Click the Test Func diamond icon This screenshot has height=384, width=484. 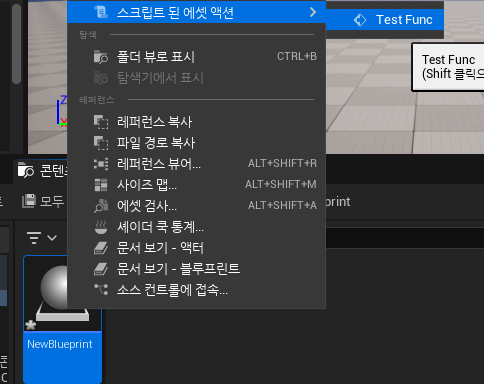(x=360, y=20)
